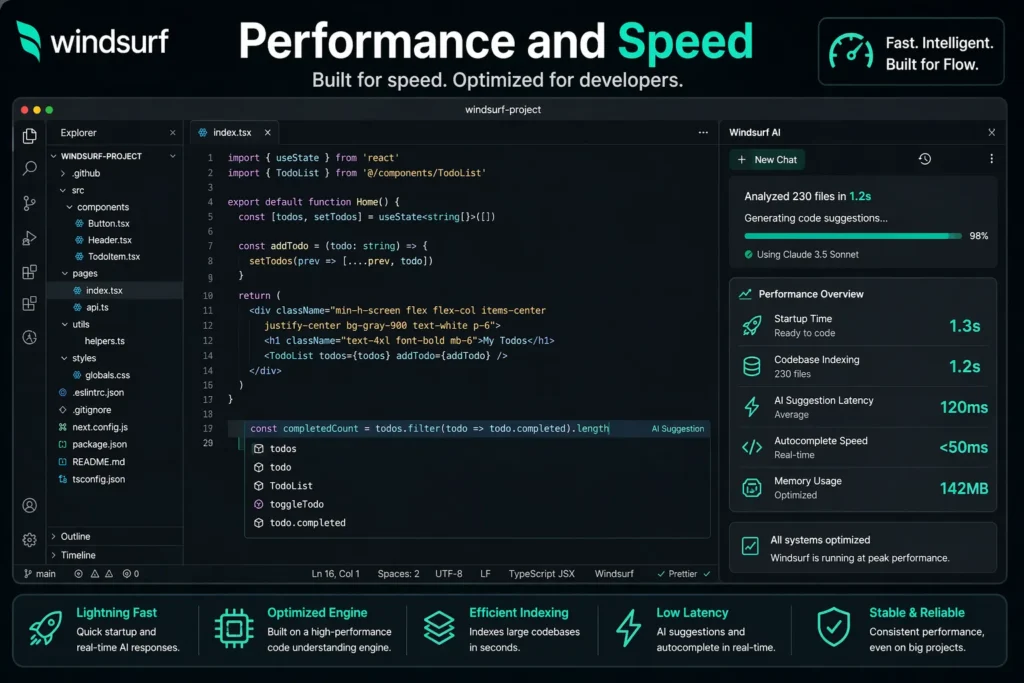Image resolution: width=1024 pixels, height=683 pixels.
Task: Open tsconfig.json file
Action: (x=99, y=479)
